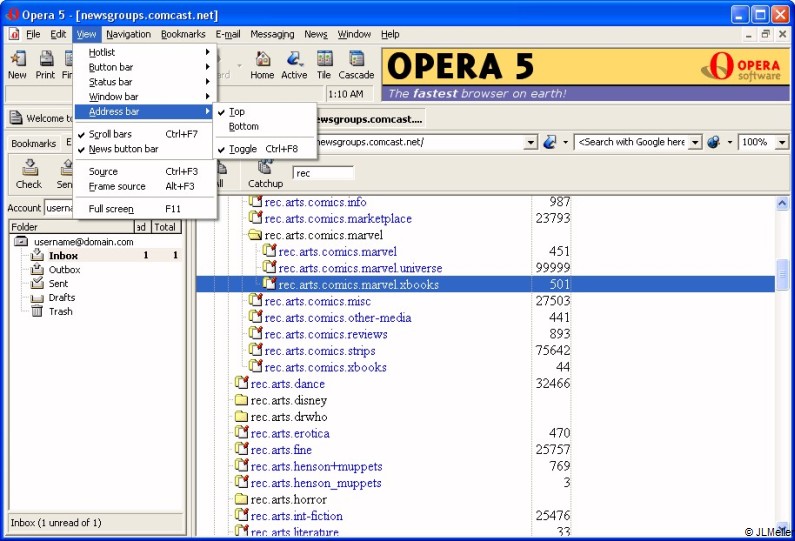Collapse the open rec.arts.comics.marvel folder
This screenshot has height=541, width=795.
click(255, 235)
